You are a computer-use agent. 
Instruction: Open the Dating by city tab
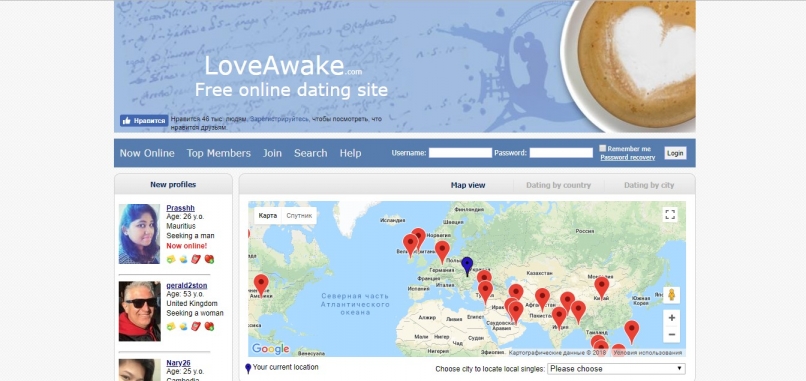[649, 185]
